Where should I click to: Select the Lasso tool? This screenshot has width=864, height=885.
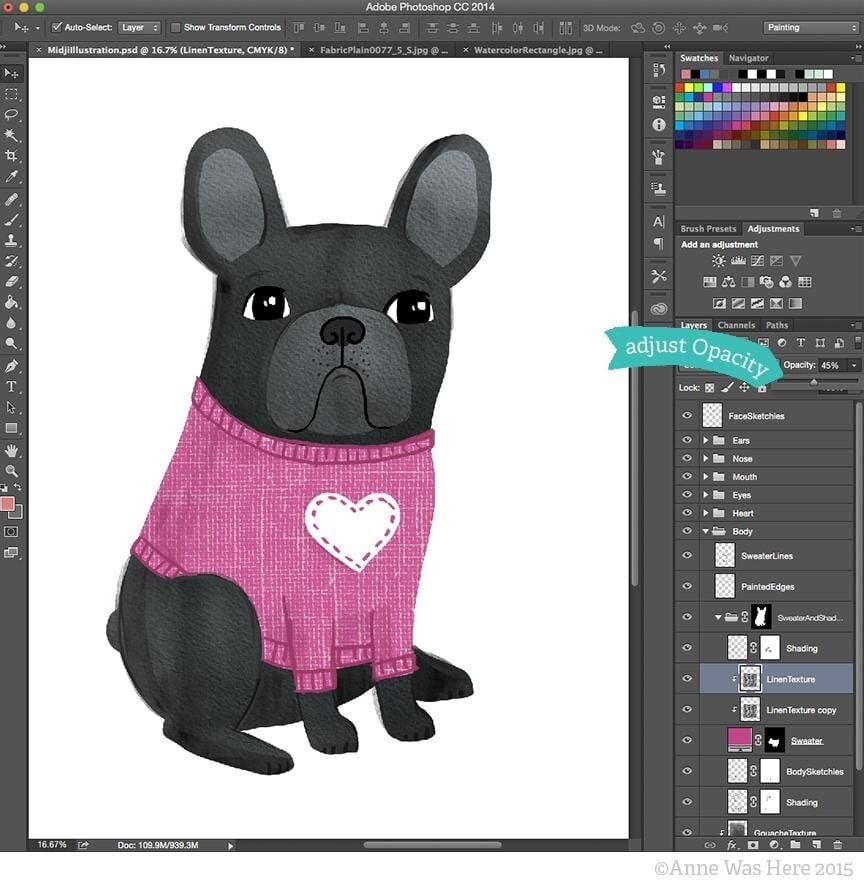pos(12,114)
